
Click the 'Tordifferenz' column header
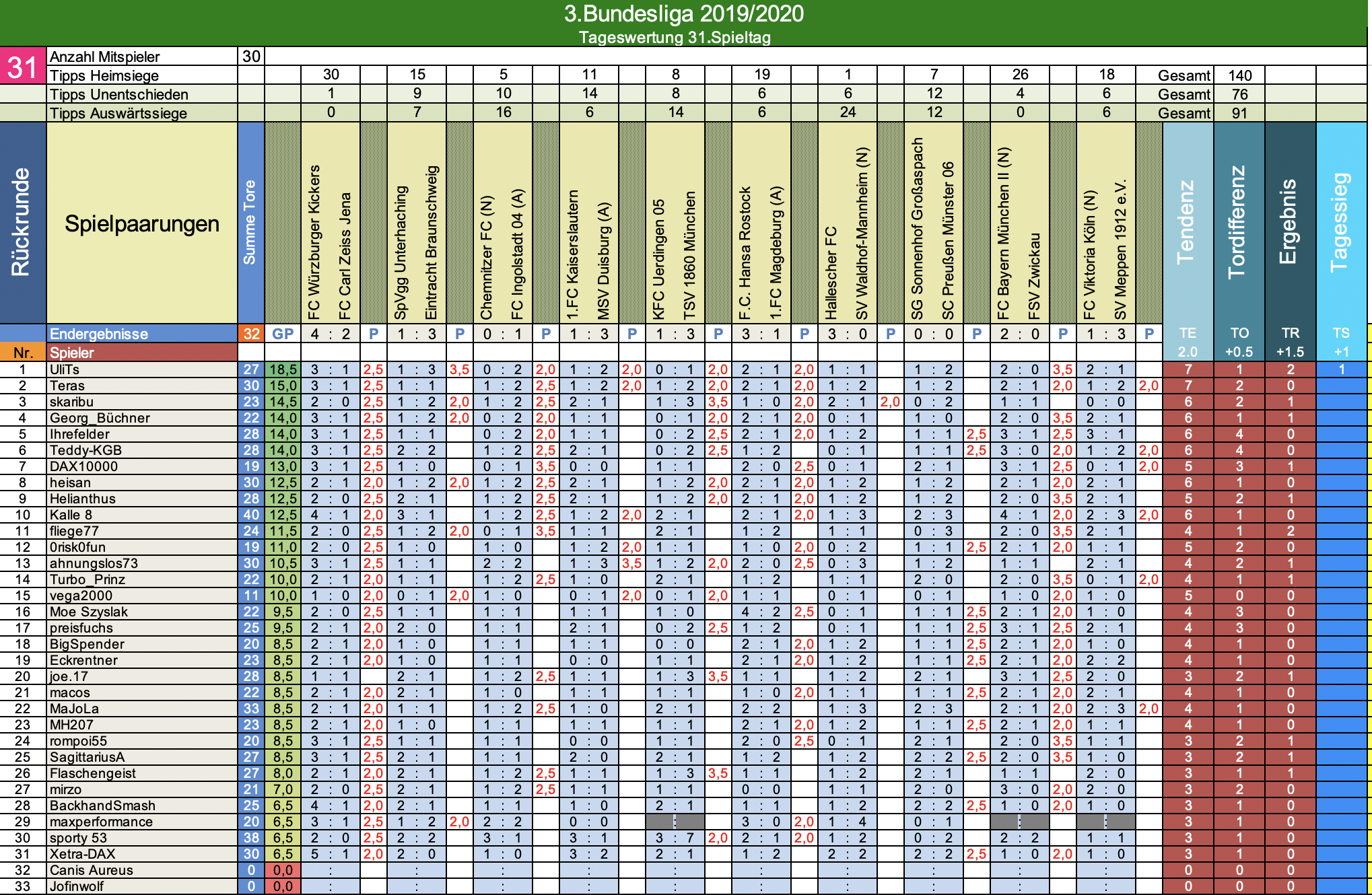pyautogui.click(x=1239, y=223)
